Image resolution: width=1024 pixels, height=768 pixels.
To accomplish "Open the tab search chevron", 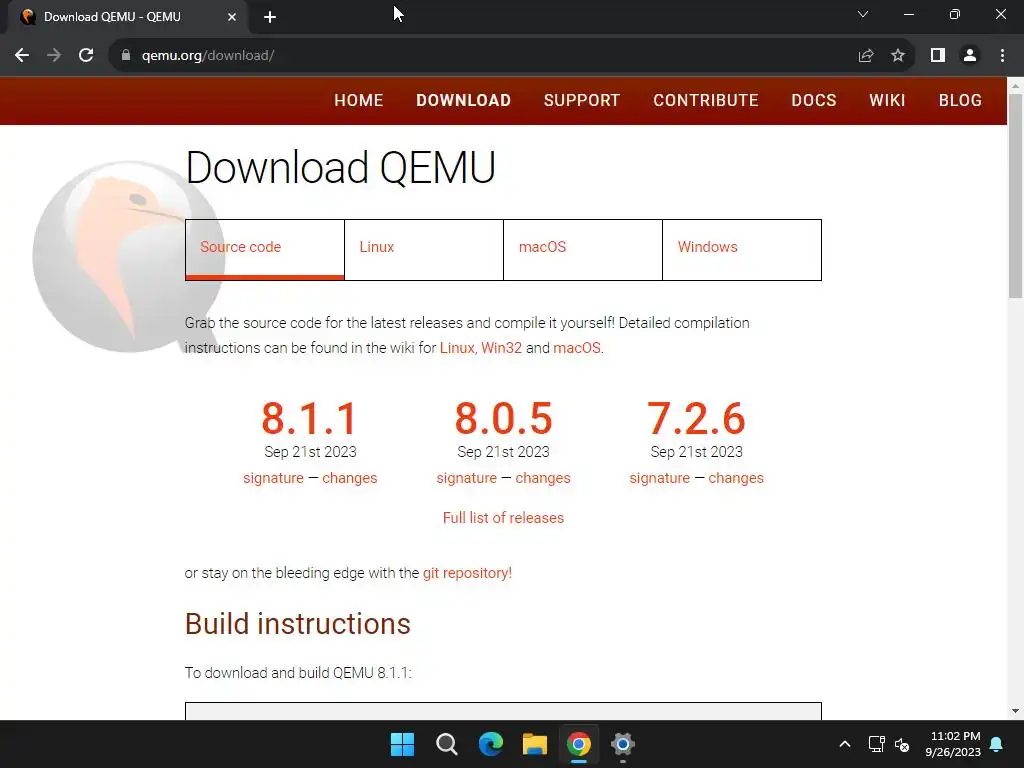I will click(x=863, y=14).
